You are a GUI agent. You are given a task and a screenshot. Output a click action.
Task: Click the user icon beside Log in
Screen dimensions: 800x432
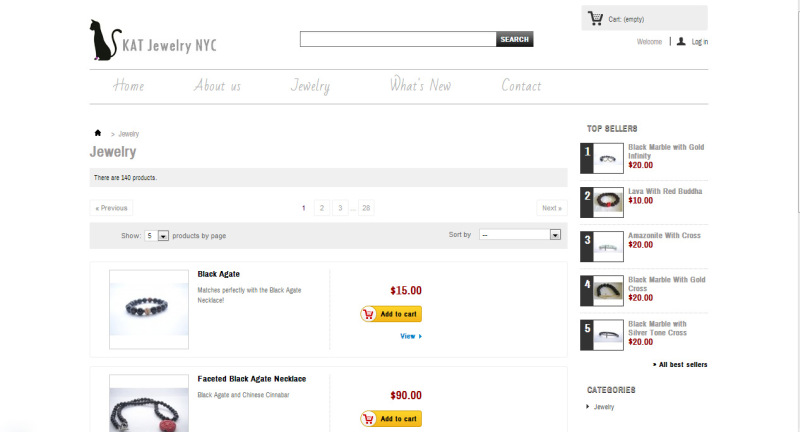point(681,42)
